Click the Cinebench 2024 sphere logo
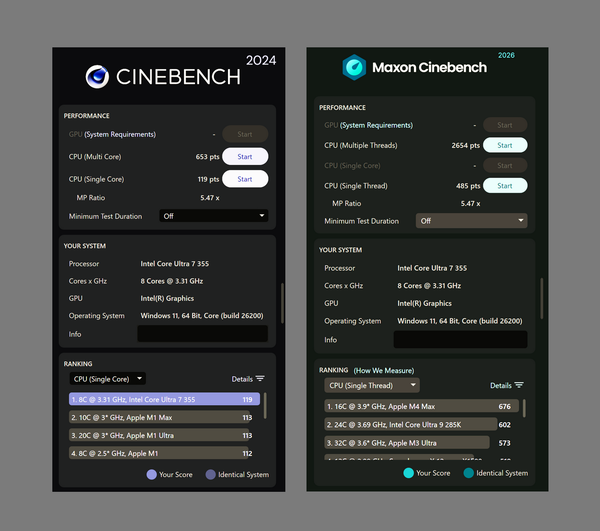This screenshot has height=531, width=600. [x=97, y=77]
